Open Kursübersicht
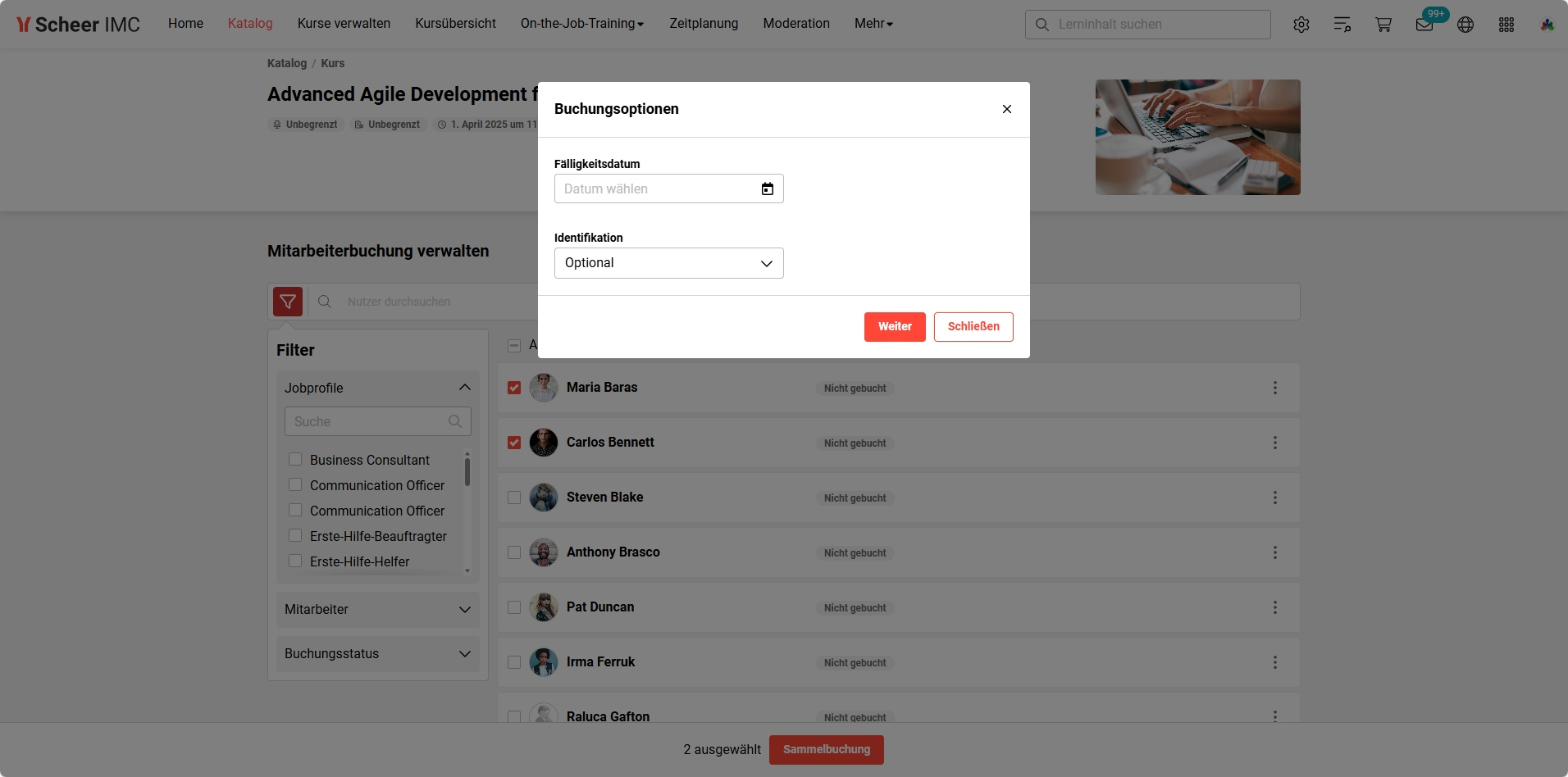The height and width of the screenshot is (777, 1568). [x=455, y=24]
